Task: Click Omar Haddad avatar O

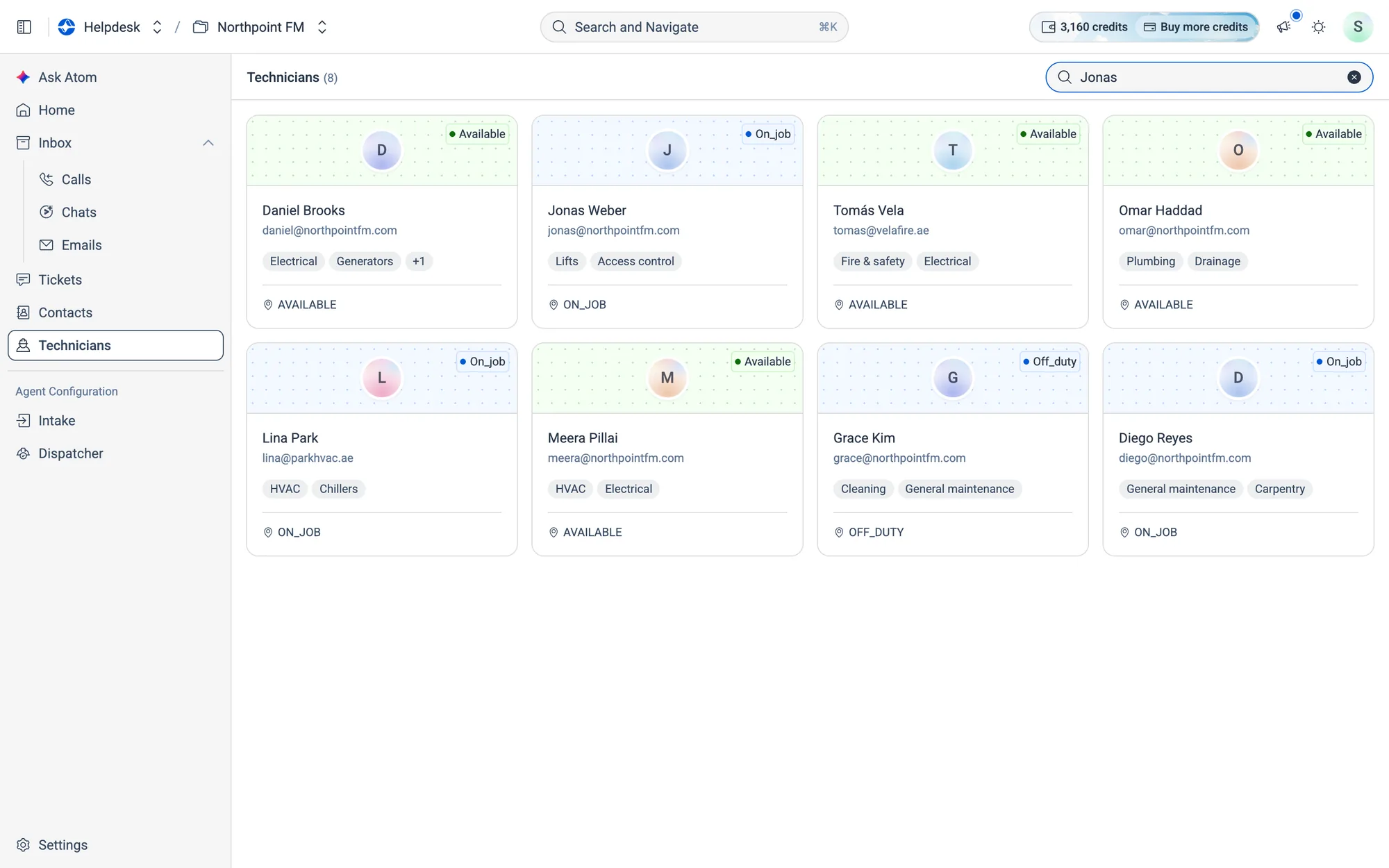Action: point(1238,150)
